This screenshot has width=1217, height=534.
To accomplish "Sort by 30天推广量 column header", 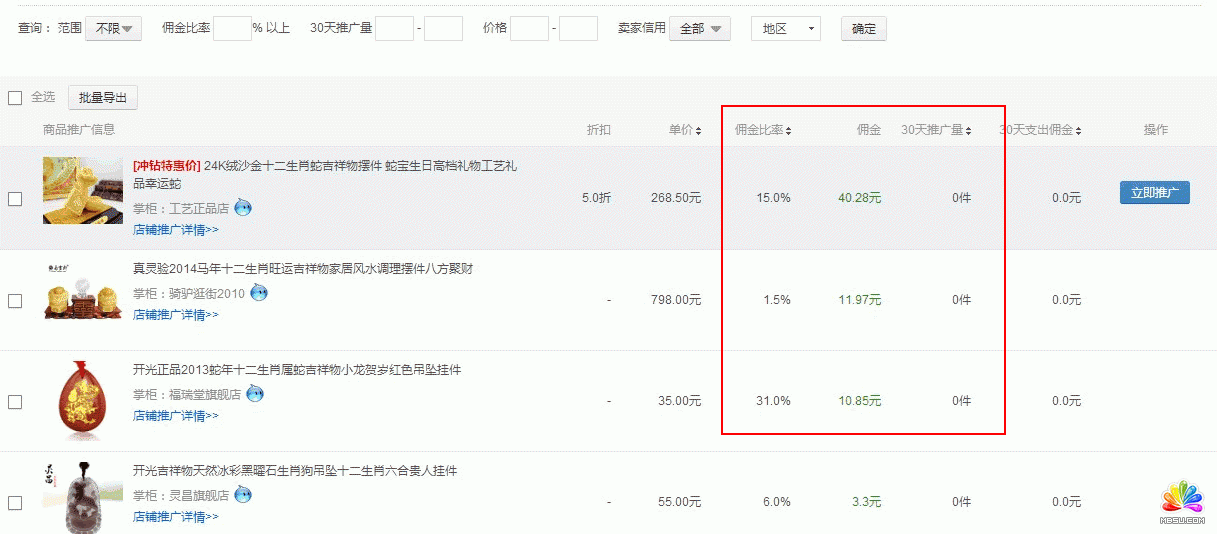I will click(x=936, y=130).
